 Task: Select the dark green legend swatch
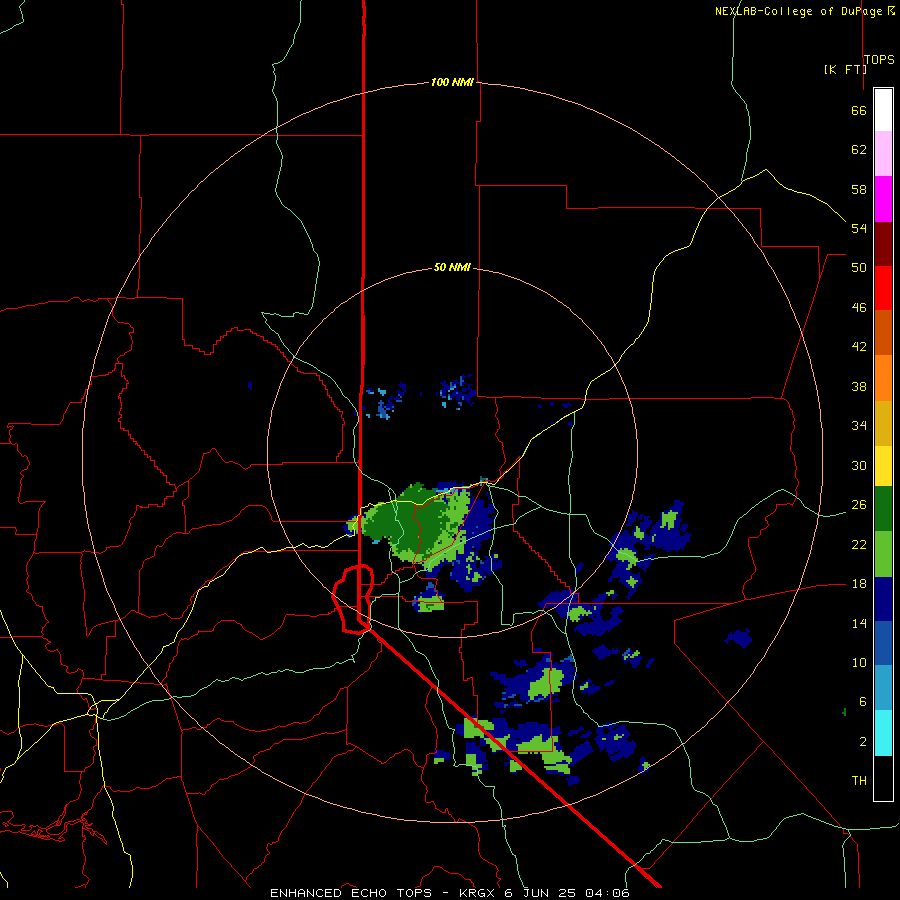point(883,509)
